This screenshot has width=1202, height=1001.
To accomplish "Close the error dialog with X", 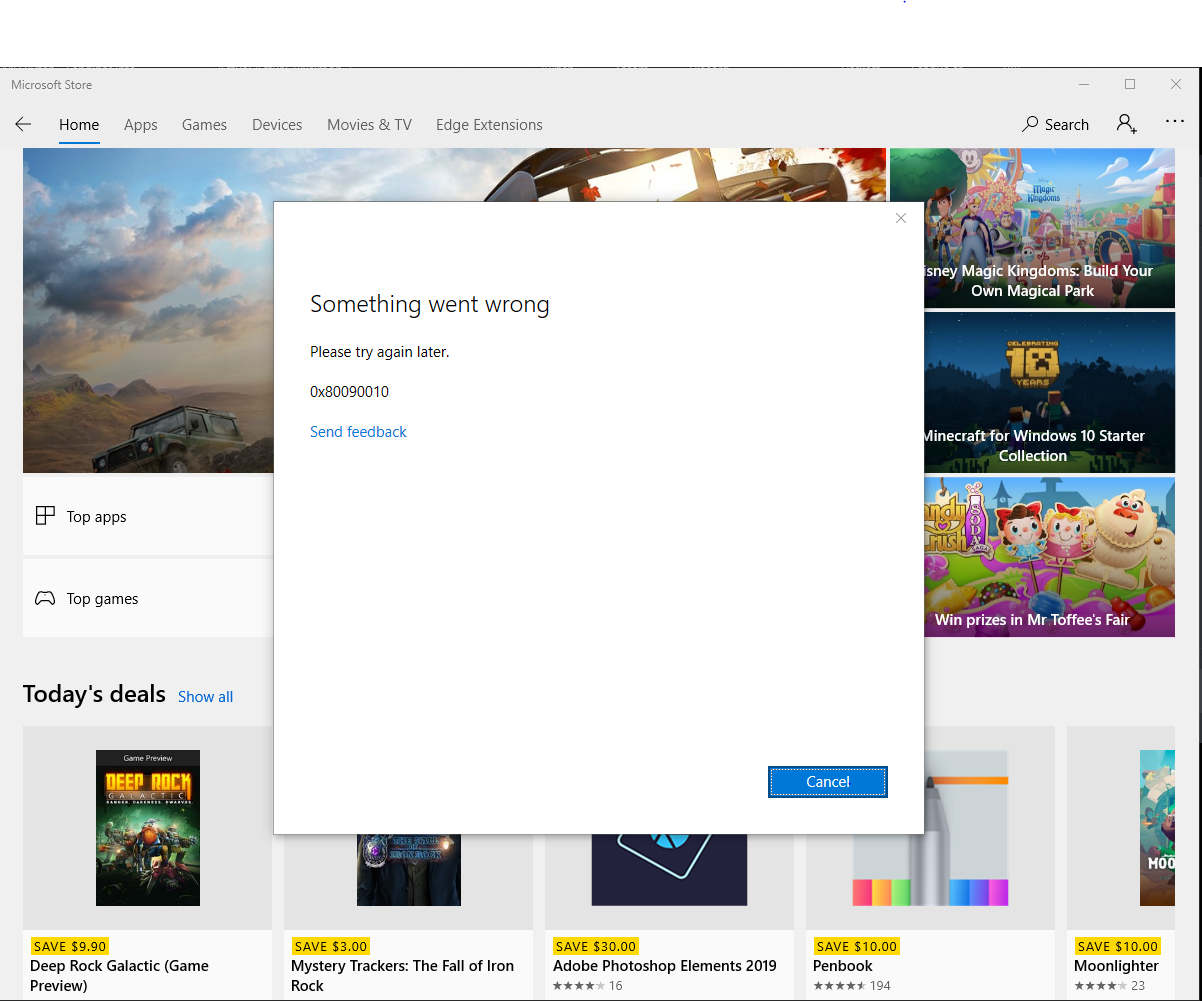I will pyautogui.click(x=901, y=218).
